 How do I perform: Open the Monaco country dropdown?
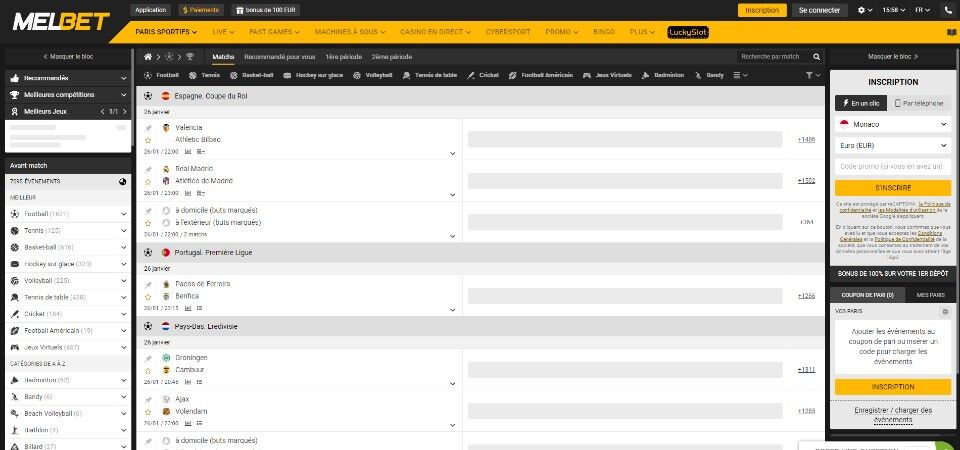tap(893, 124)
